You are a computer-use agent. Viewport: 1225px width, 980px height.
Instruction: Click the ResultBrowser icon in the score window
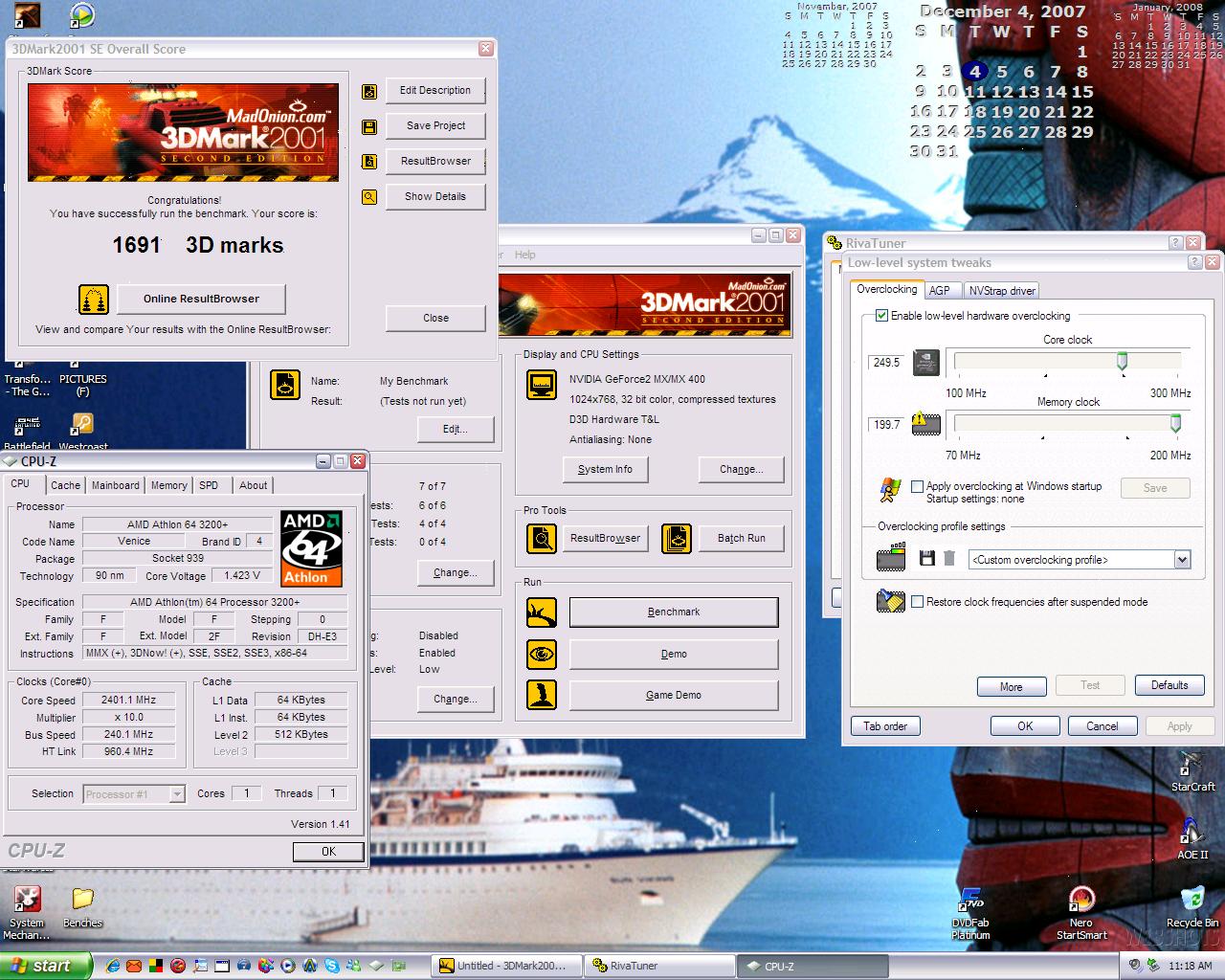point(369,162)
